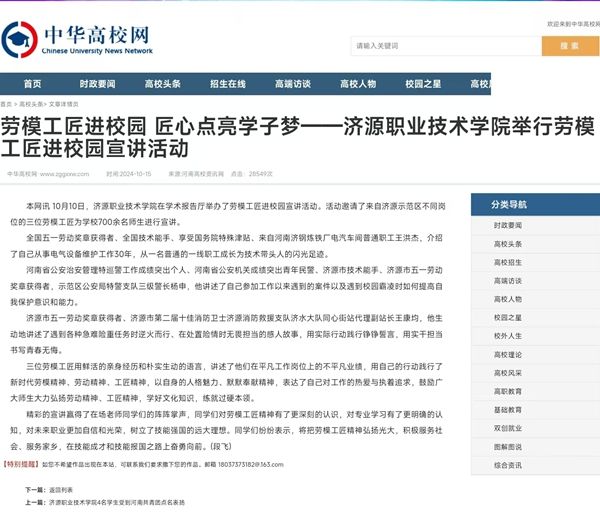Click the 中华高校网 graduation cap logo
The width and height of the screenshot is (600, 521).
point(19,39)
